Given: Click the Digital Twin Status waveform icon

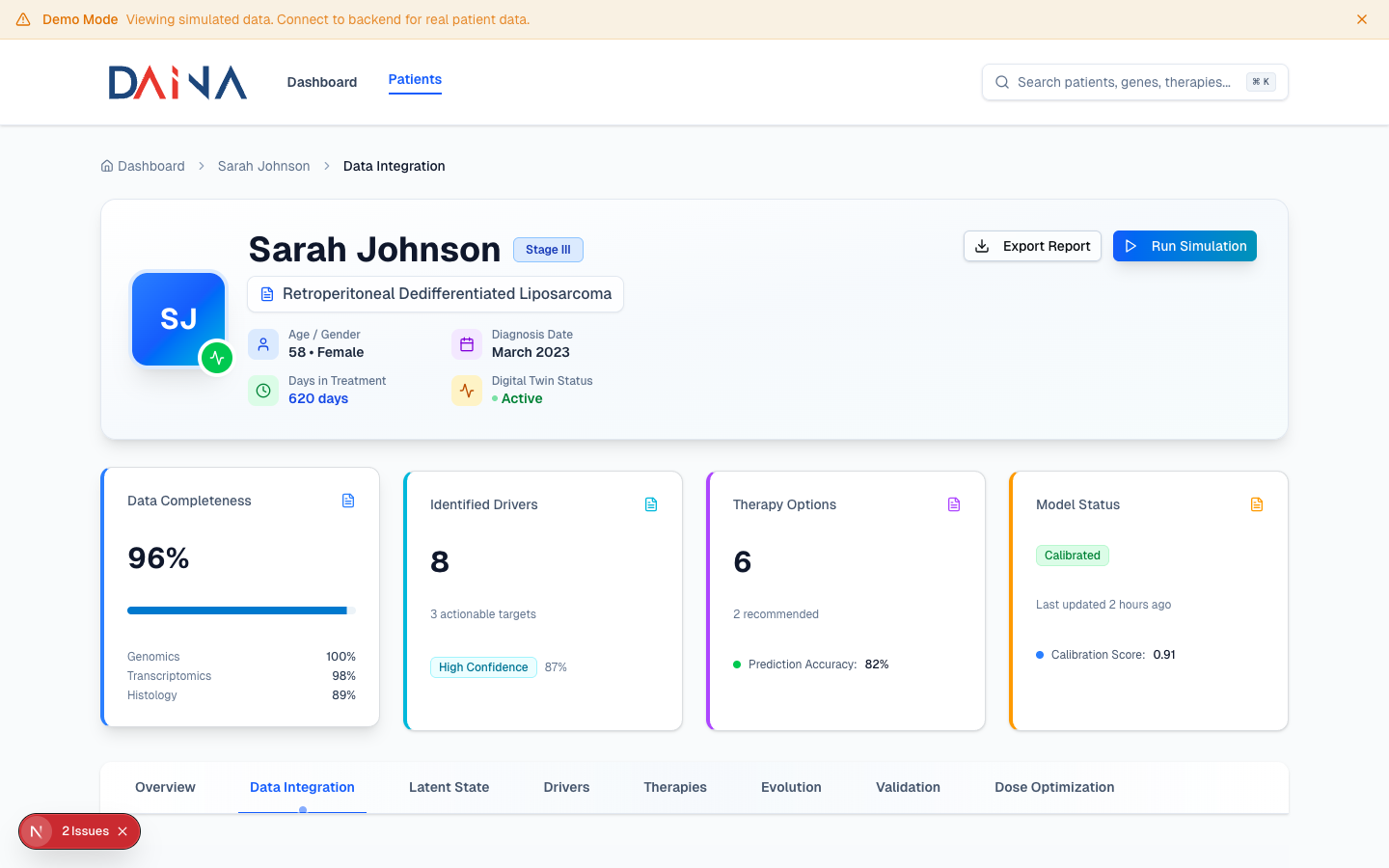Looking at the screenshot, I should pyautogui.click(x=467, y=391).
